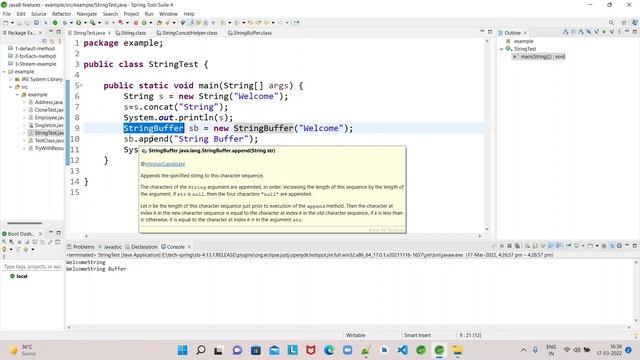Image resolution: width=640 pixels, height=360 pixels.
Task: Open dropdown arrow beside Run icon
Action: click(x=85, y=22)
